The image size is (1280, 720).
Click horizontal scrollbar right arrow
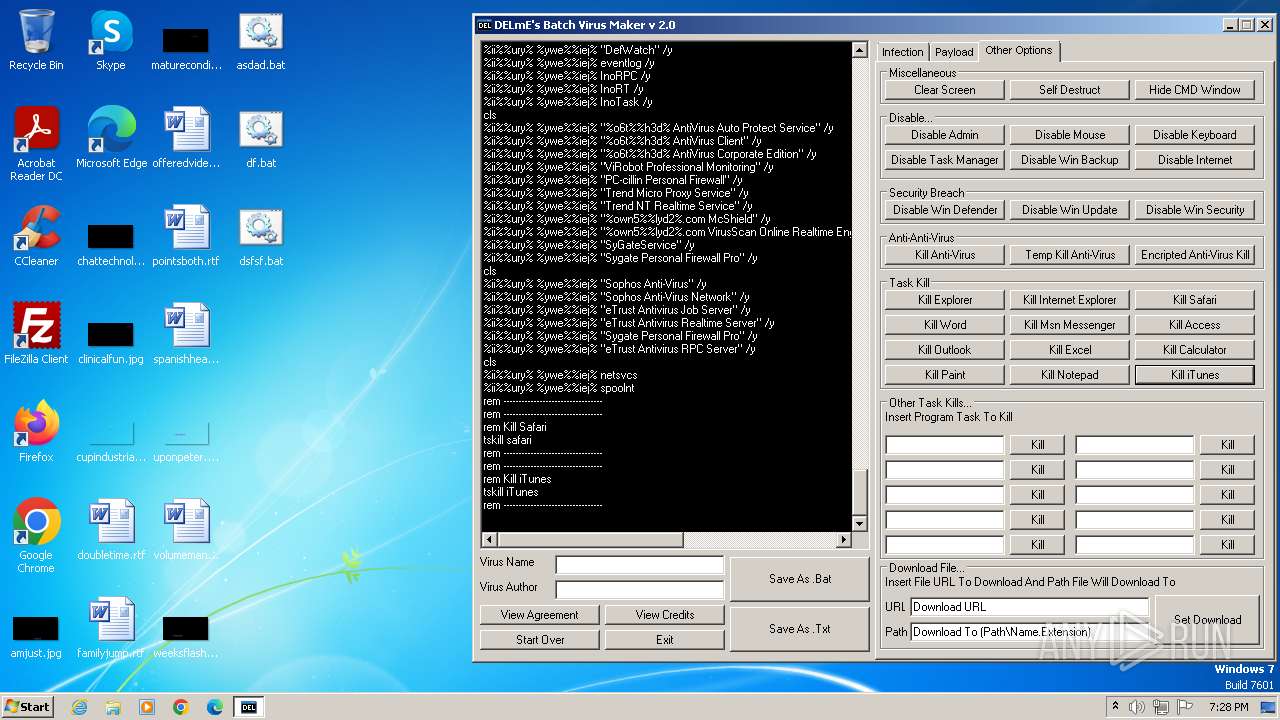844,540
